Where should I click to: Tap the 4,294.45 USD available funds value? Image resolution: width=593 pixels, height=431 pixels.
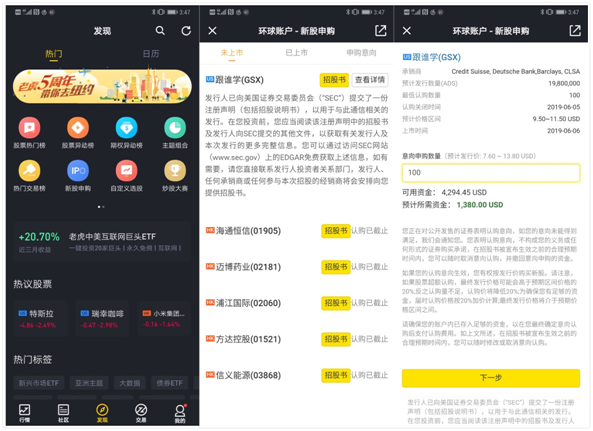click(x=464, y=192)
